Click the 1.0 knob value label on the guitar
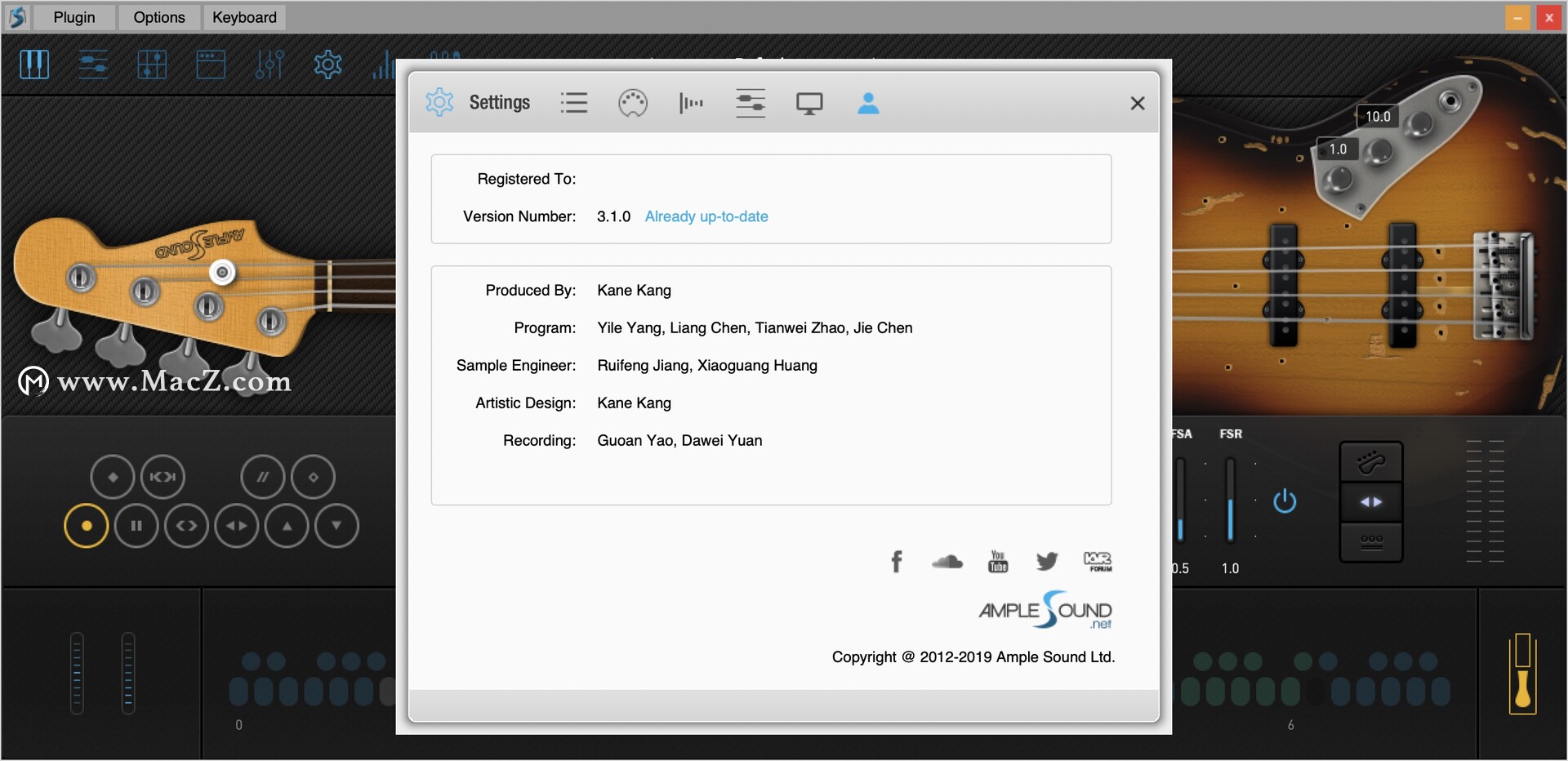 tap(1338, 149)
